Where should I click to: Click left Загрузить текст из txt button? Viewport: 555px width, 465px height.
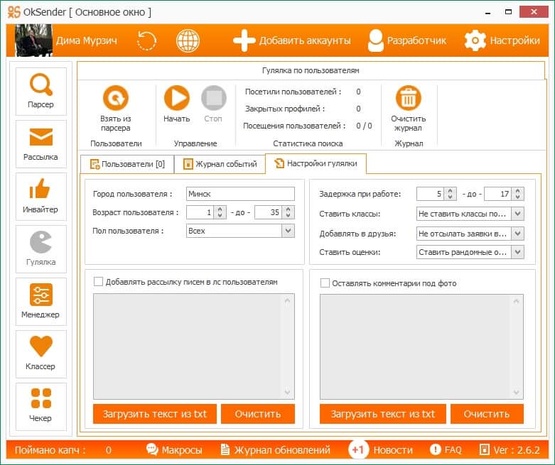click(x=155, y=414)
